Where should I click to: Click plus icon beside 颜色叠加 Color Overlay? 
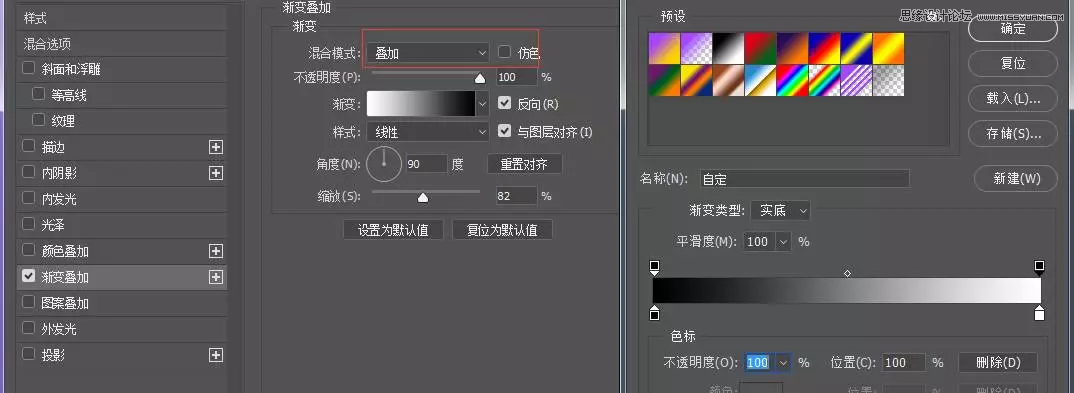[216, 251]
